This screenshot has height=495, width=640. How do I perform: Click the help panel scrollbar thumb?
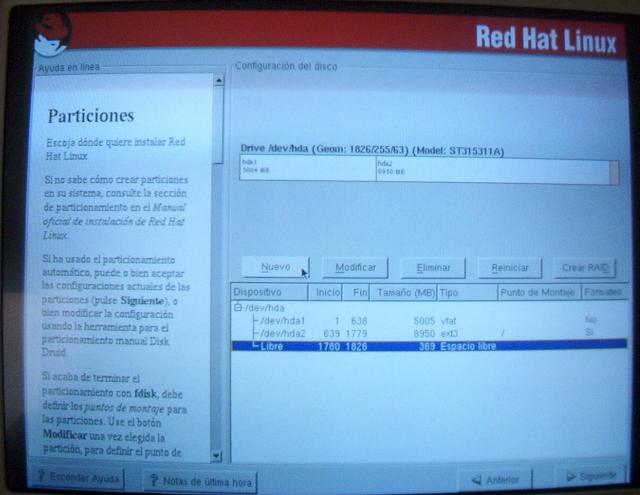tap(218, 124)
